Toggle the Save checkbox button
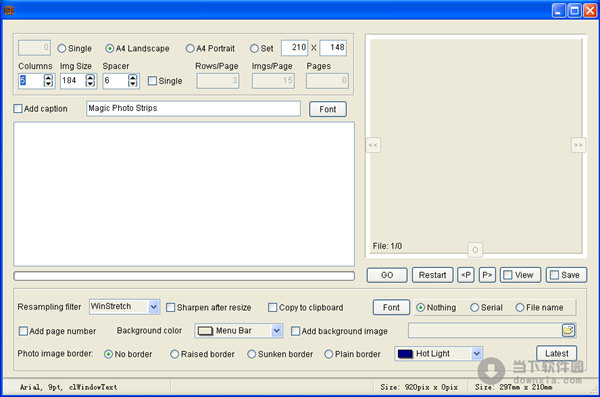This screenshot has width=600, height=397. [x=566, y=275]
